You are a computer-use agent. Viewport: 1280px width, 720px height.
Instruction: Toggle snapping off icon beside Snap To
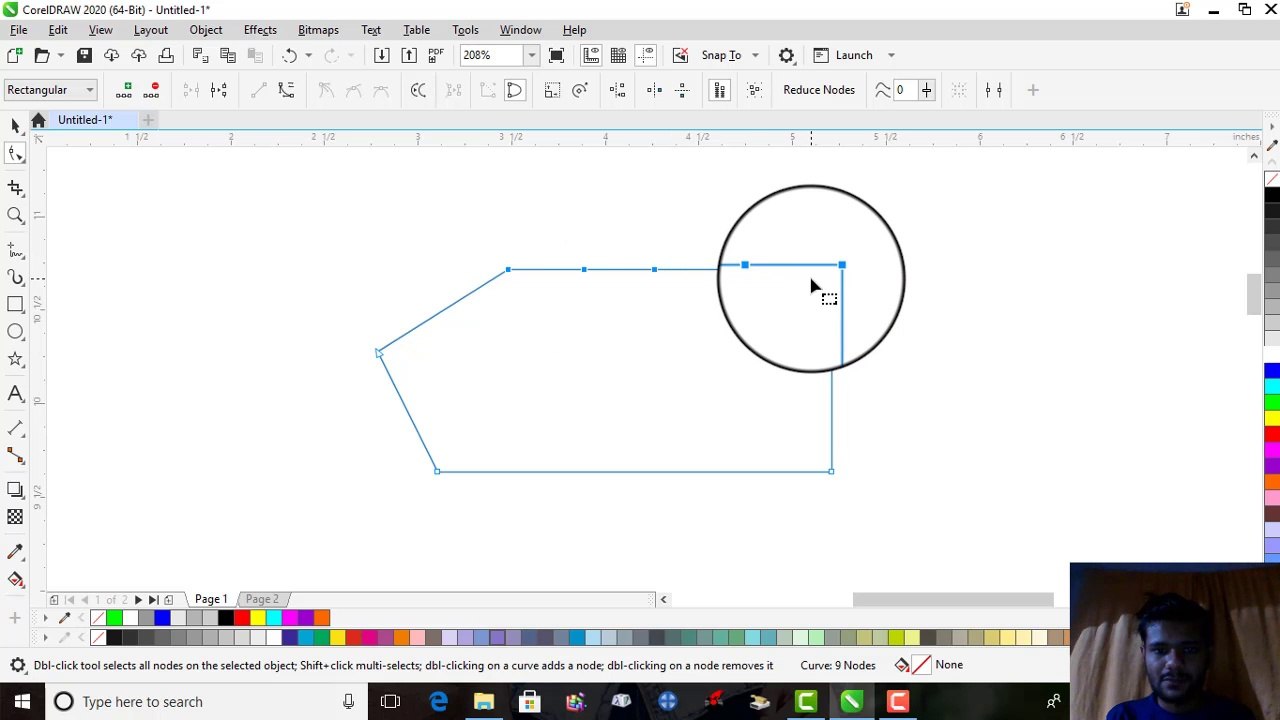click(680, 55)
